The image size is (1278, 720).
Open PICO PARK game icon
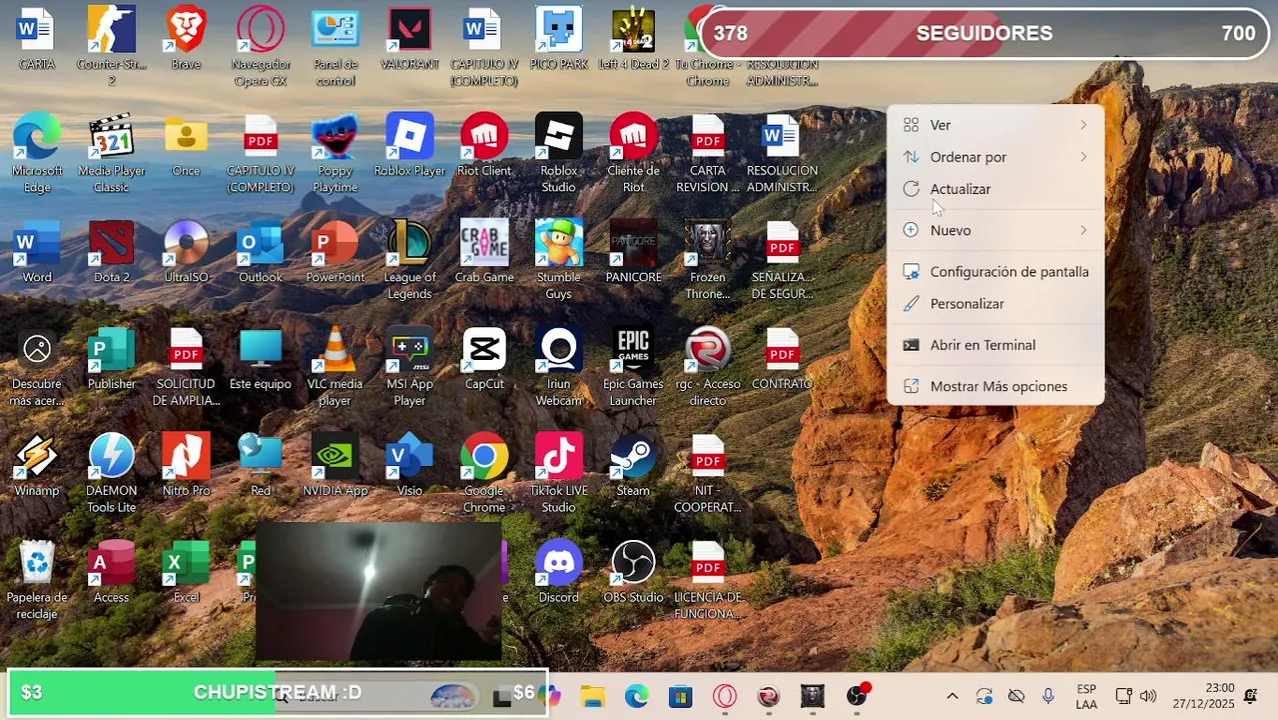coord(558,40)
